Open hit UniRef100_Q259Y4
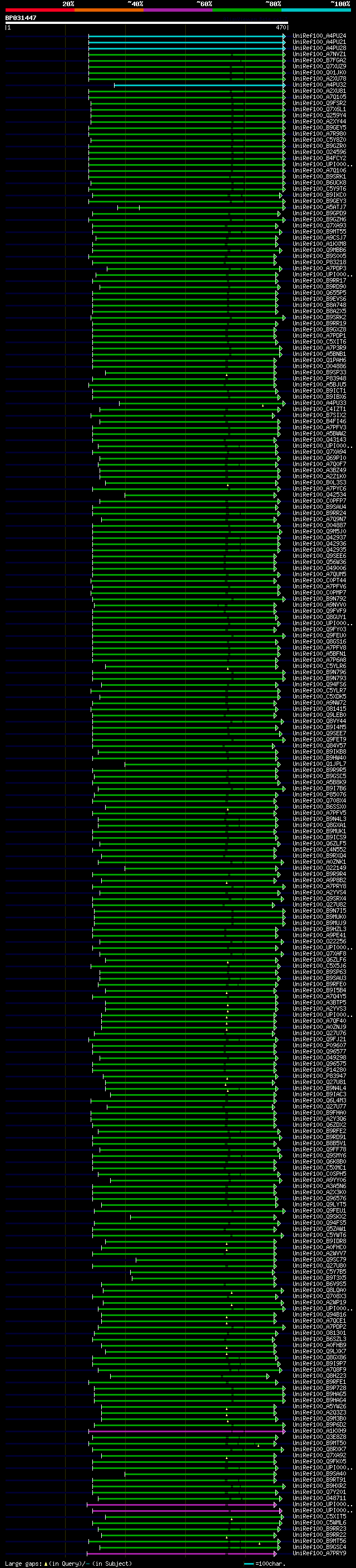Screen dimensions: 356x1568 pyautogui.click(x=319, y=116)
